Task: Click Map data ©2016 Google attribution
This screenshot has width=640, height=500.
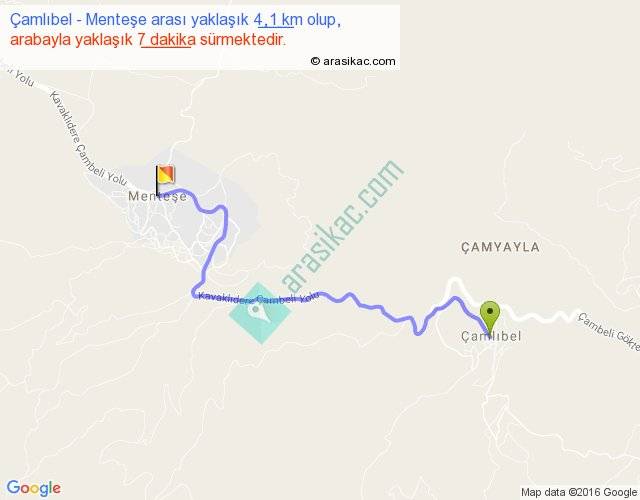Action: (x=579, y=492)
